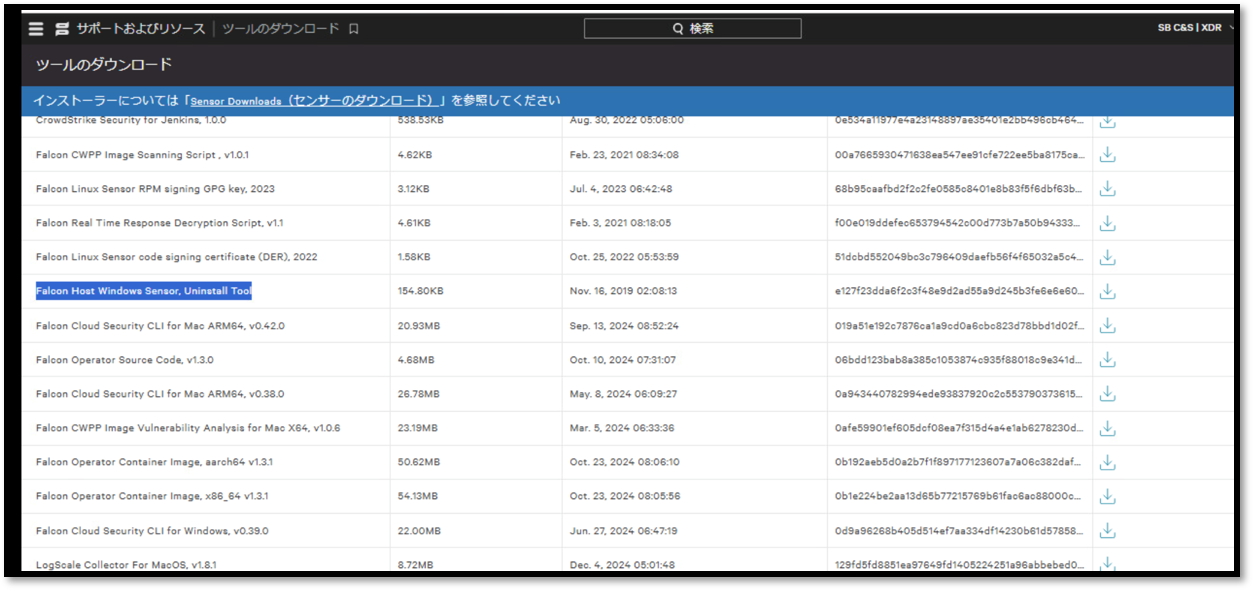Open the SB C&S | XDR account dropdown
1253x590 pixels.
coord(1195,28)
